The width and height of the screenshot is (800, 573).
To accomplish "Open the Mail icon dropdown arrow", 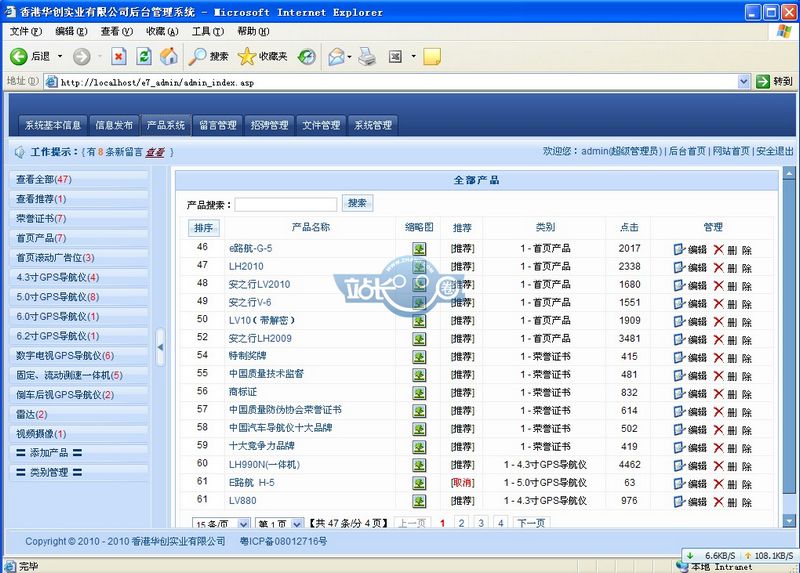I will (x=349, y=56).
